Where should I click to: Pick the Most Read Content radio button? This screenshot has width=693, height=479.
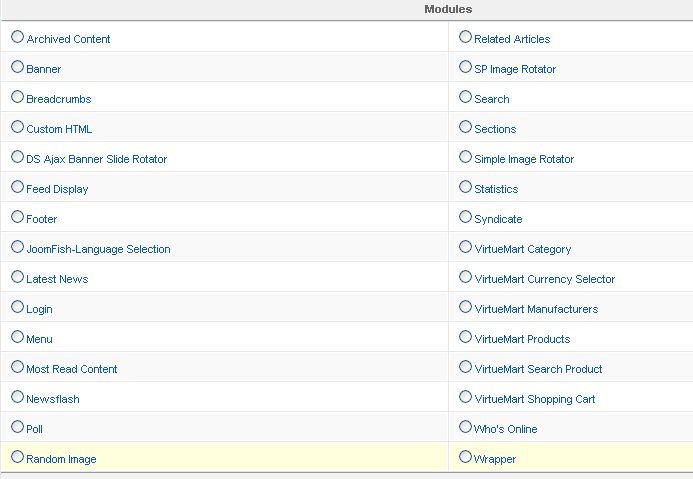pos(17,366)
